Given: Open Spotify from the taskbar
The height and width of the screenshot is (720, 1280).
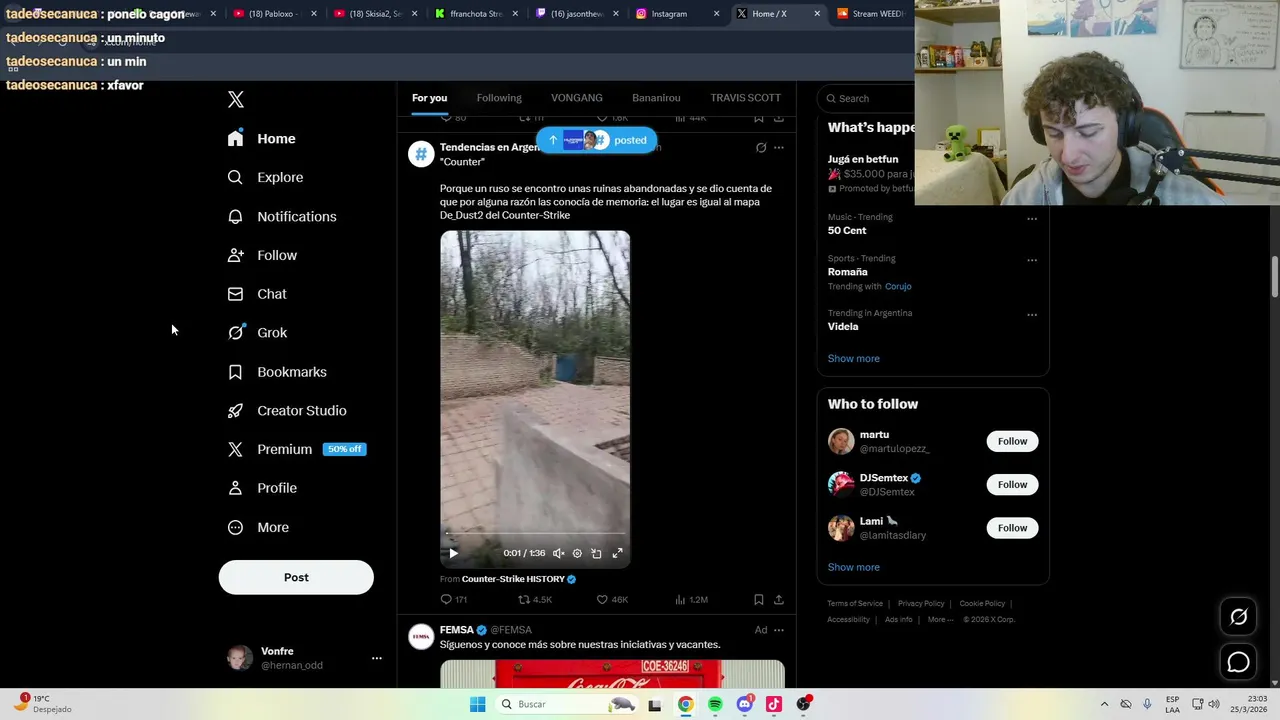Looking at the screenshot, I should pyautogui.click(x=715, y=704).
